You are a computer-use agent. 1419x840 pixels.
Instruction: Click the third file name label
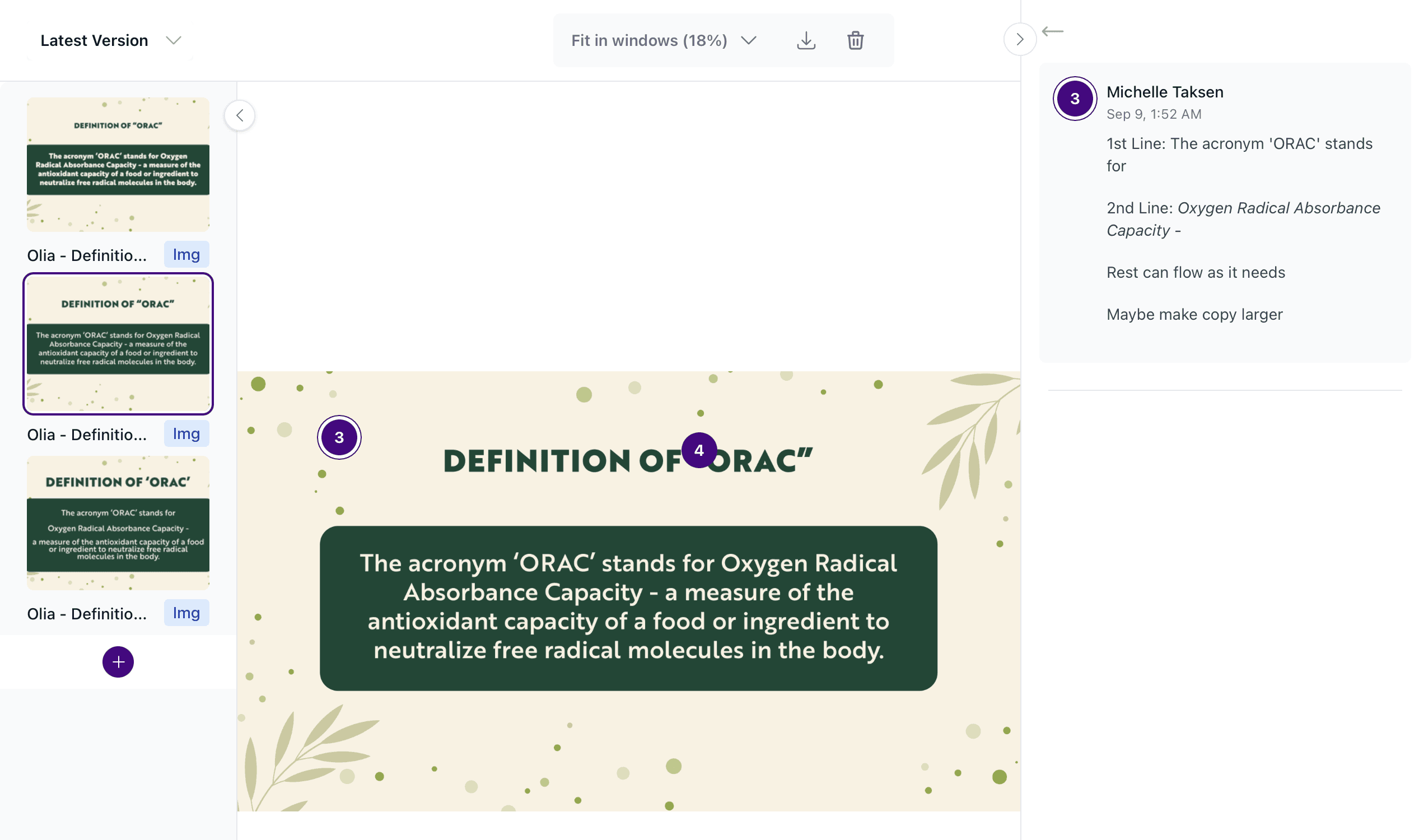tap(87, 614)
